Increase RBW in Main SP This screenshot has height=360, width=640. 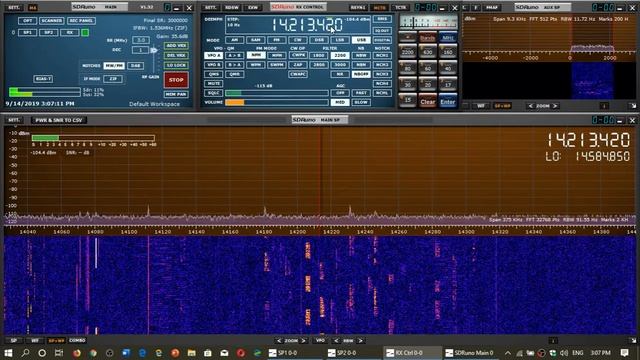[360, 341]
